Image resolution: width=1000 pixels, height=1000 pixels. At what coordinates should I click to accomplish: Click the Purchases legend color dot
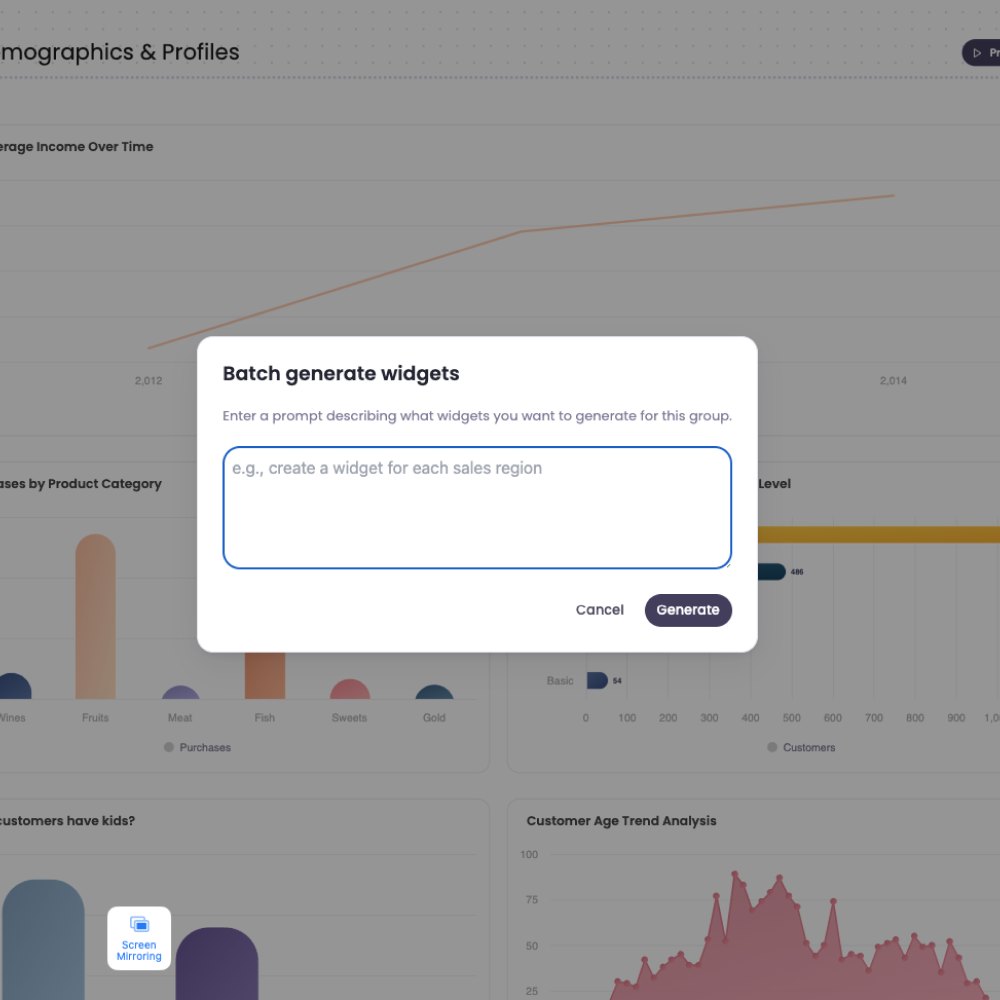tap(169, 747)
